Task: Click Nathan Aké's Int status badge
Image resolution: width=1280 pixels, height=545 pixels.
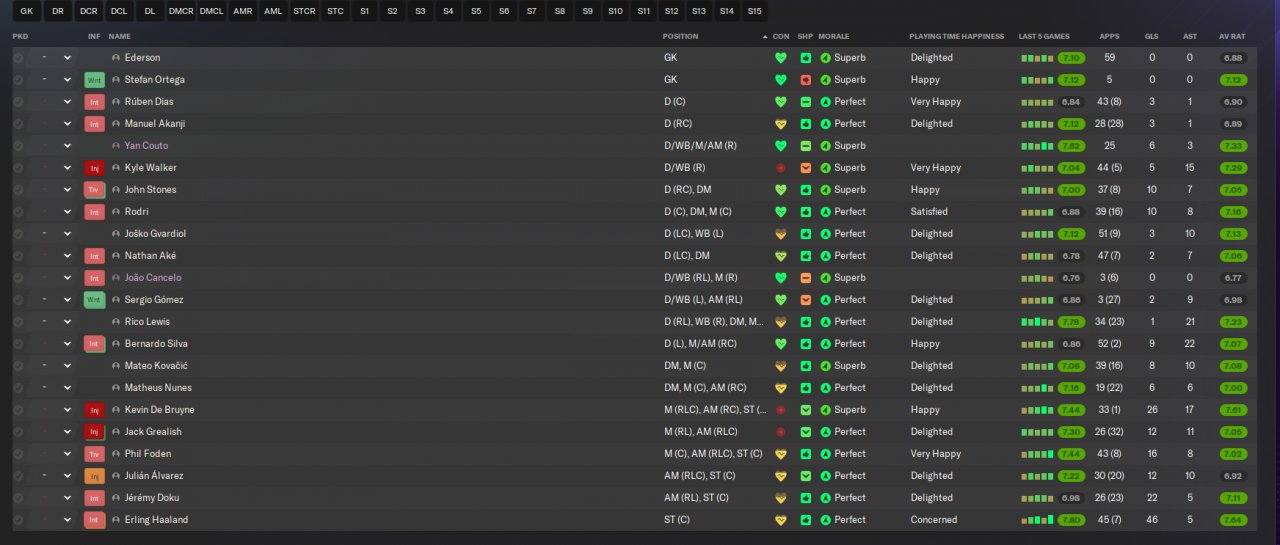Action: click(94, 256)
